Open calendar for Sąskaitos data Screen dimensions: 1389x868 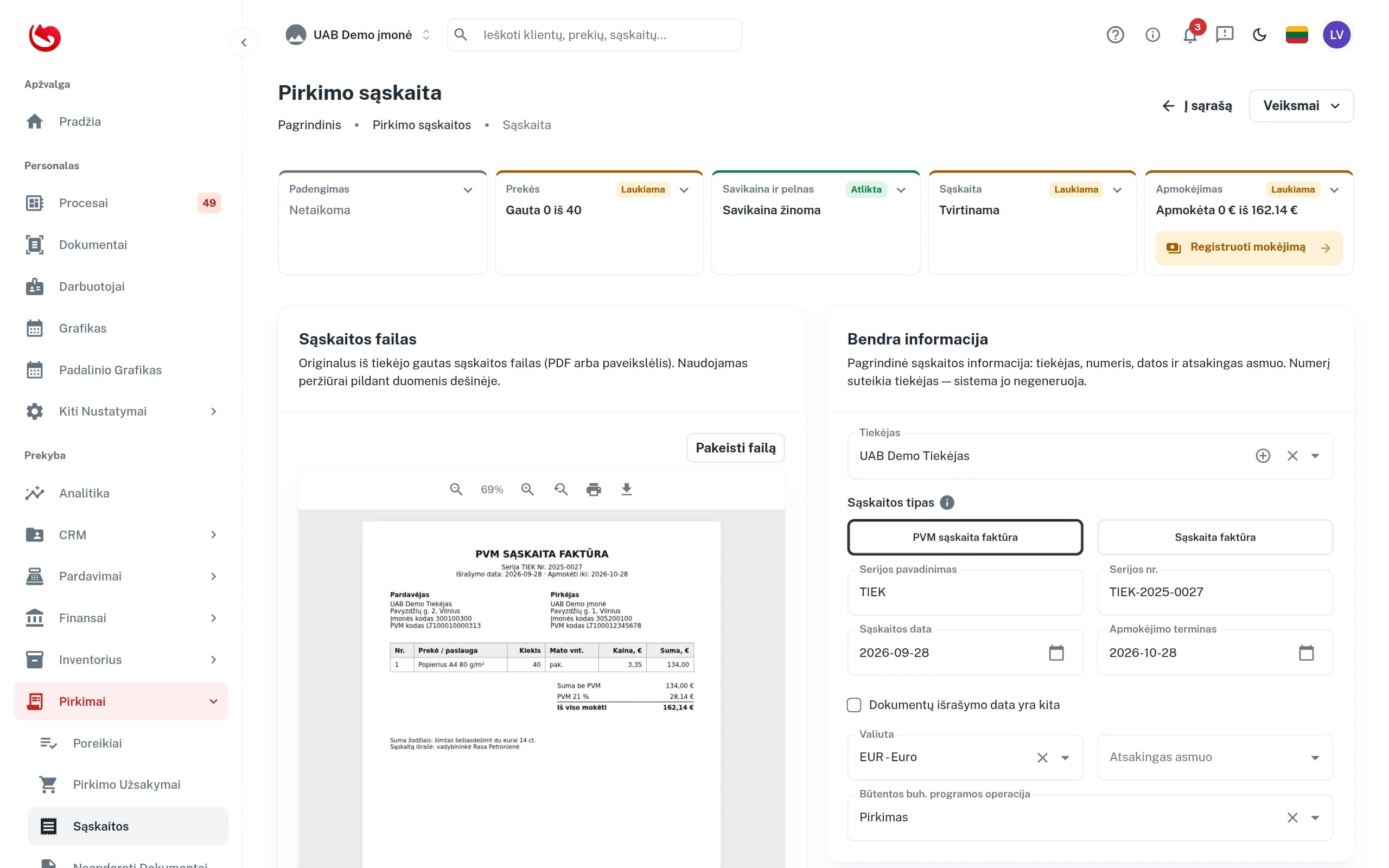[1056, 653]
